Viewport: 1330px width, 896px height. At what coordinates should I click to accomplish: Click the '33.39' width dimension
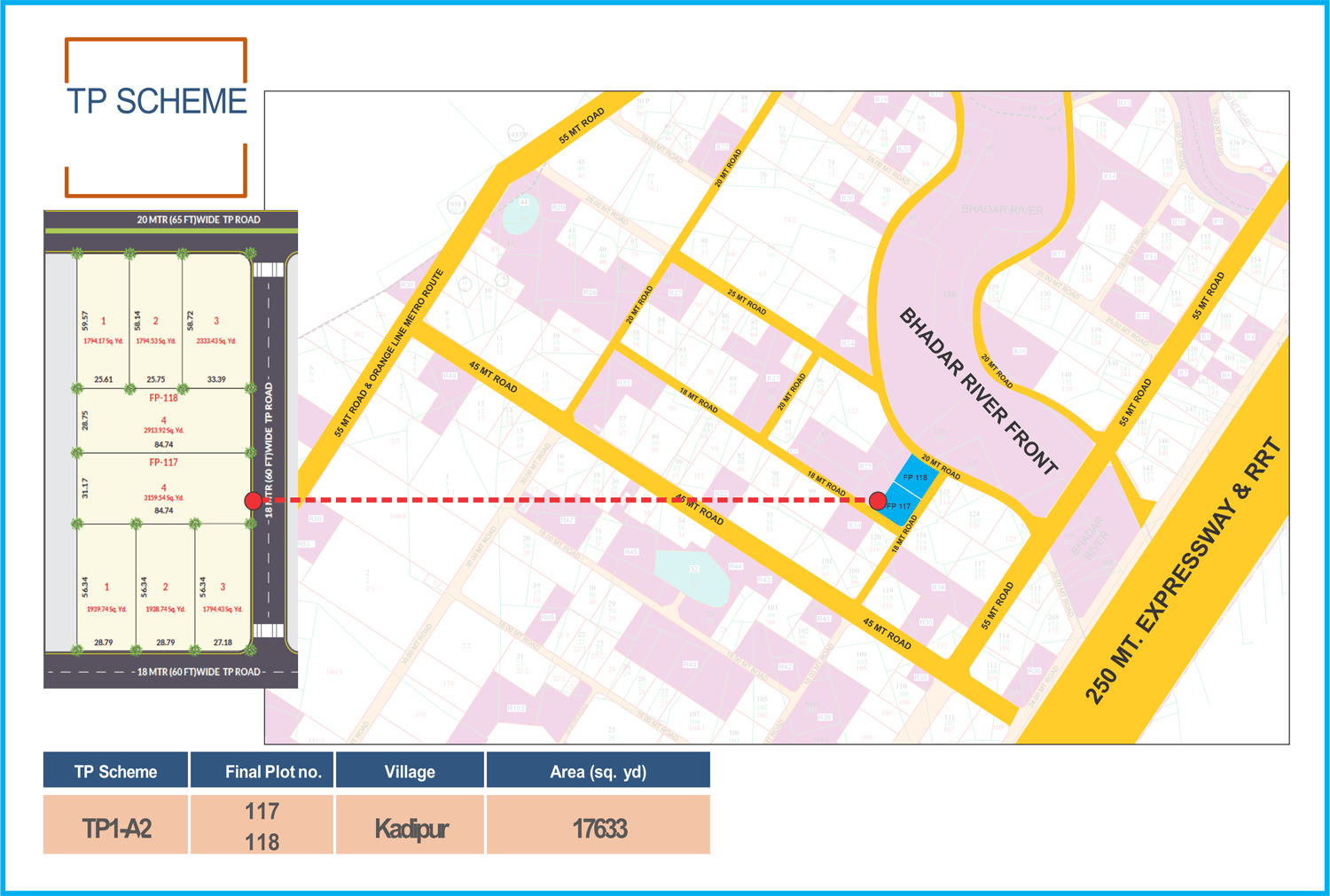point(216,379)
